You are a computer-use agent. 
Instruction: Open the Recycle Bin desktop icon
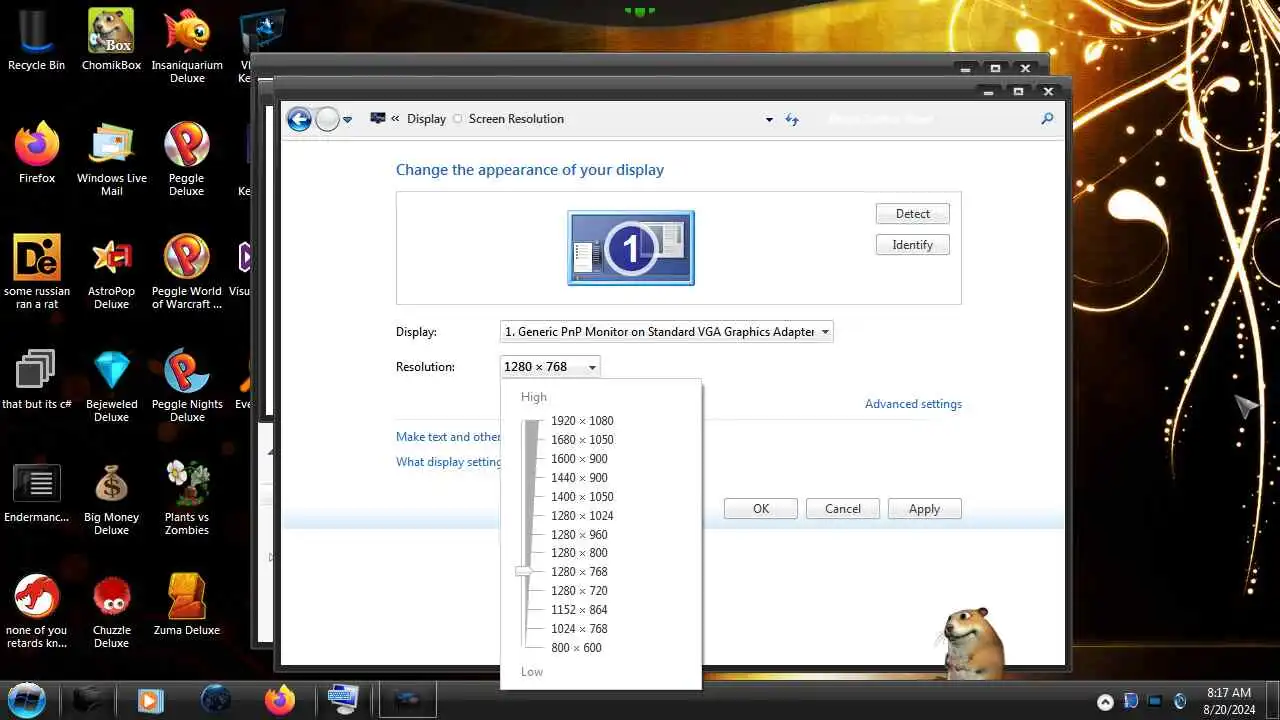[36, 40]
